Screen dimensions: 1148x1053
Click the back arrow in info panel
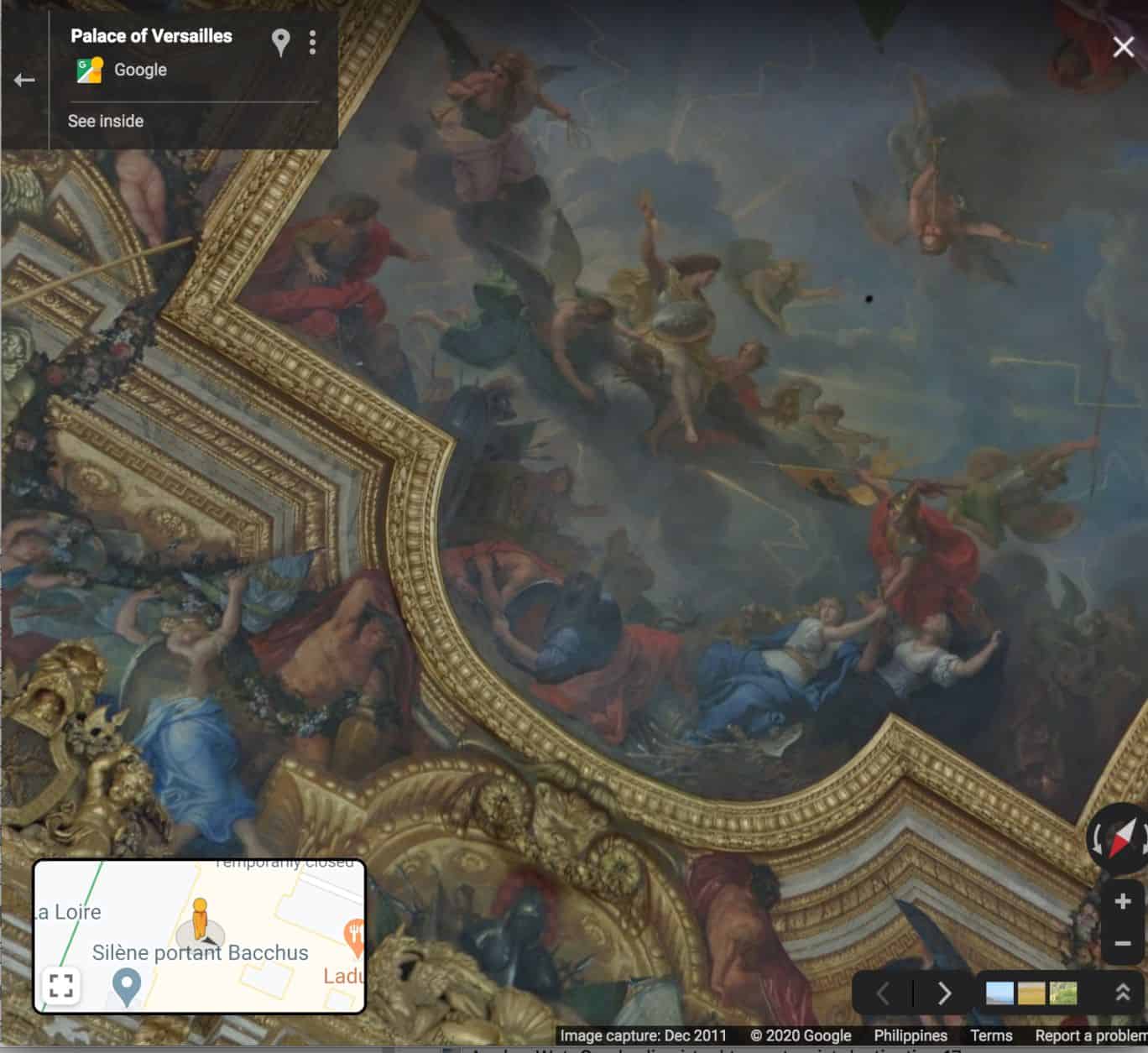(24, 80)
